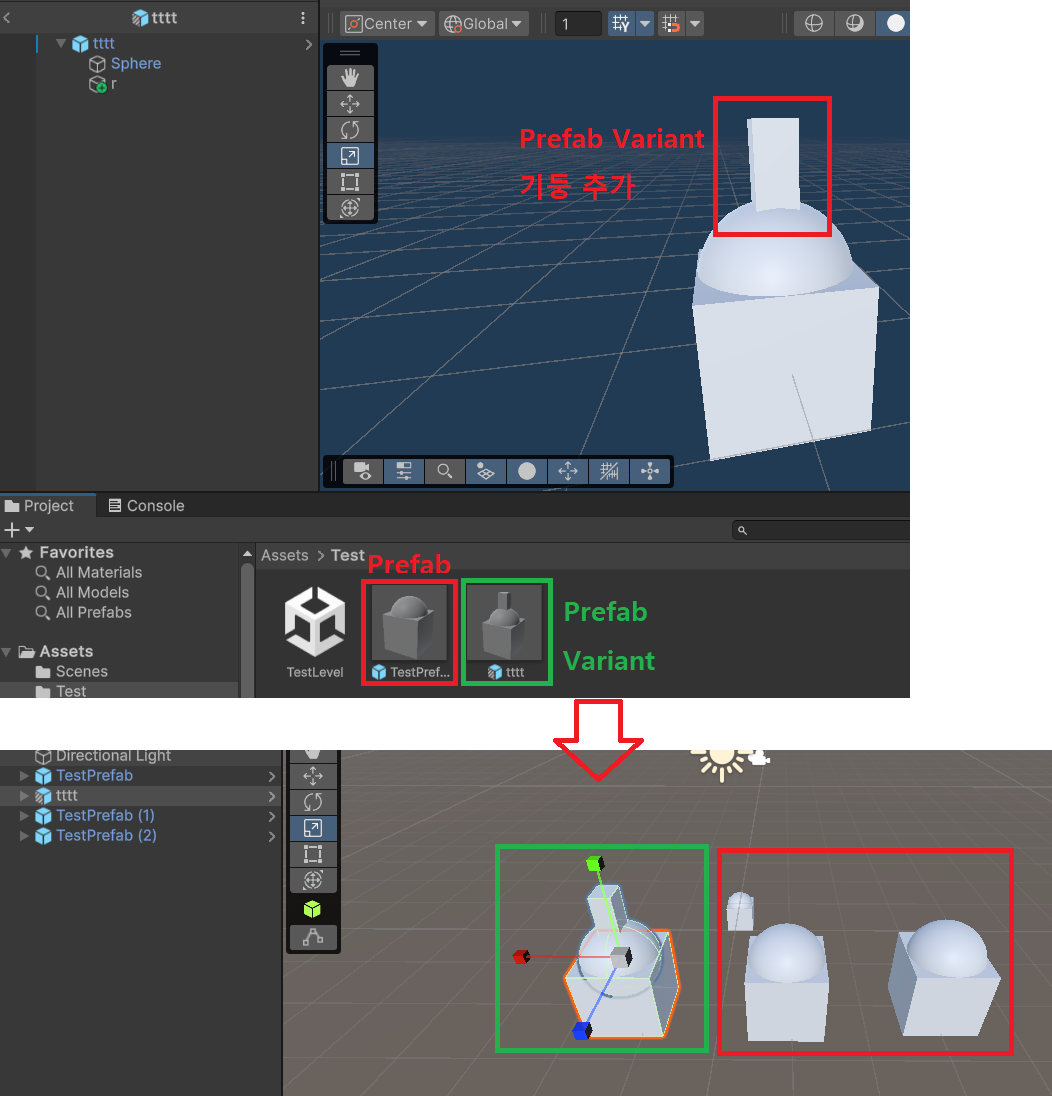Open the Center pivot dropdown

point(388,24)
